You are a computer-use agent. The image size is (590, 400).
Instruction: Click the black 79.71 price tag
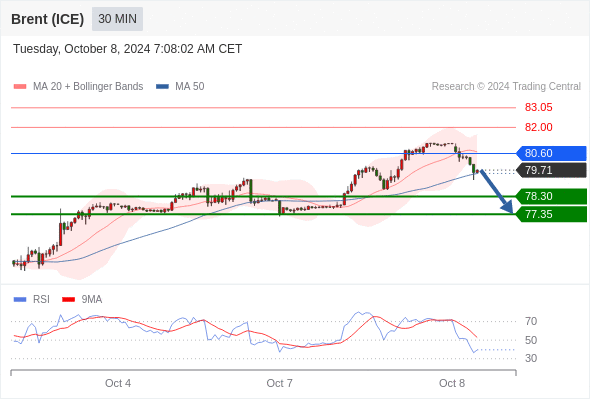tap(551, 170)
